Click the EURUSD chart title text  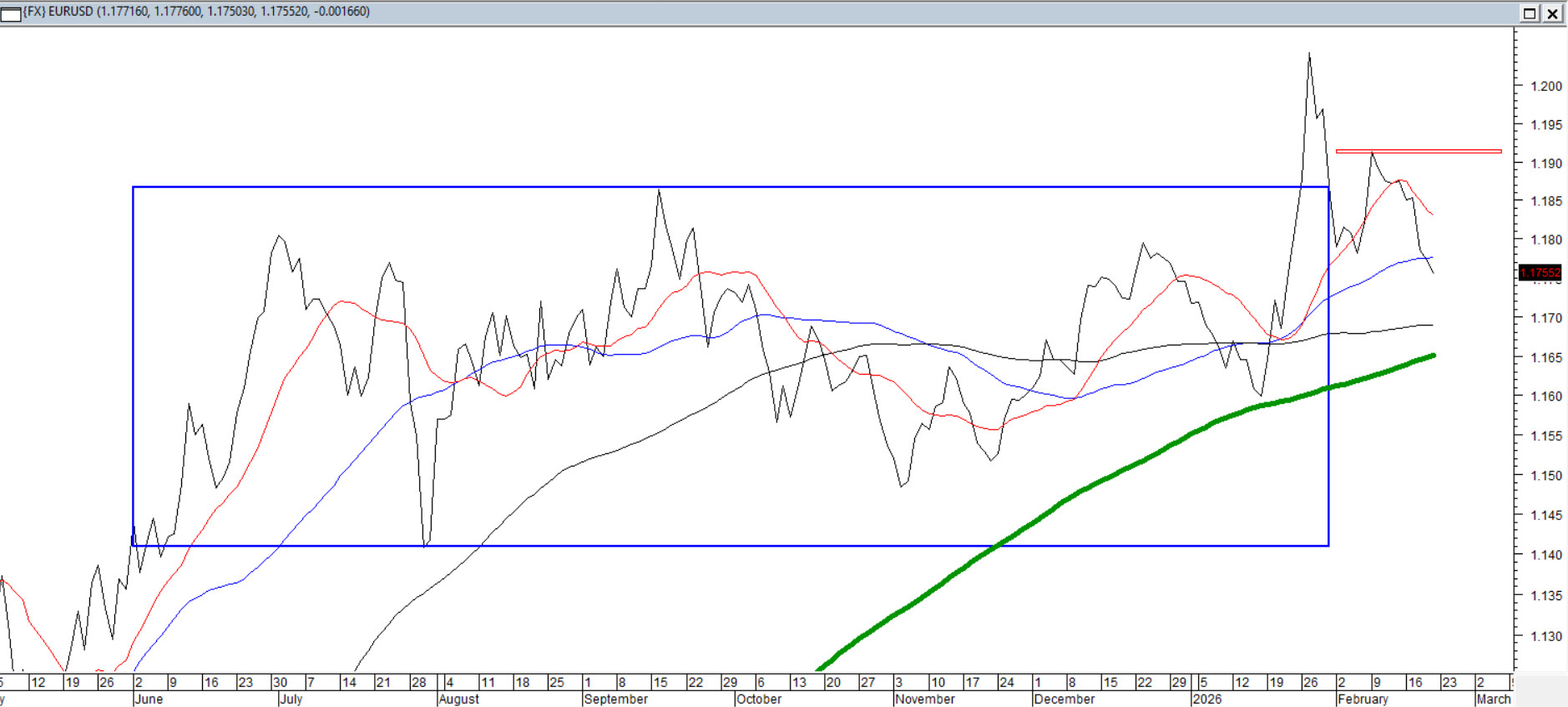point(197,12)
